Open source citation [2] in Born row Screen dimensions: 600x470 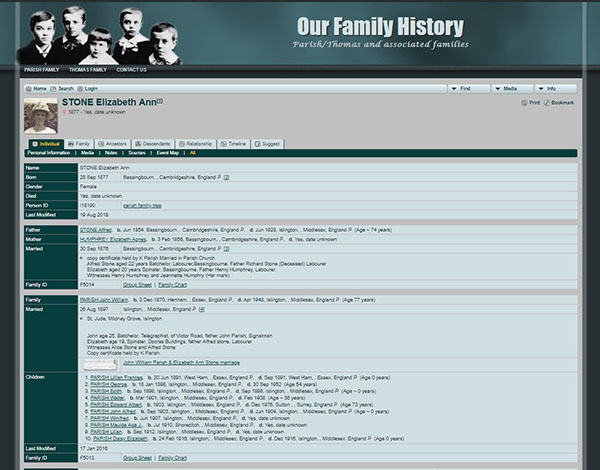(x=227, y=178)
